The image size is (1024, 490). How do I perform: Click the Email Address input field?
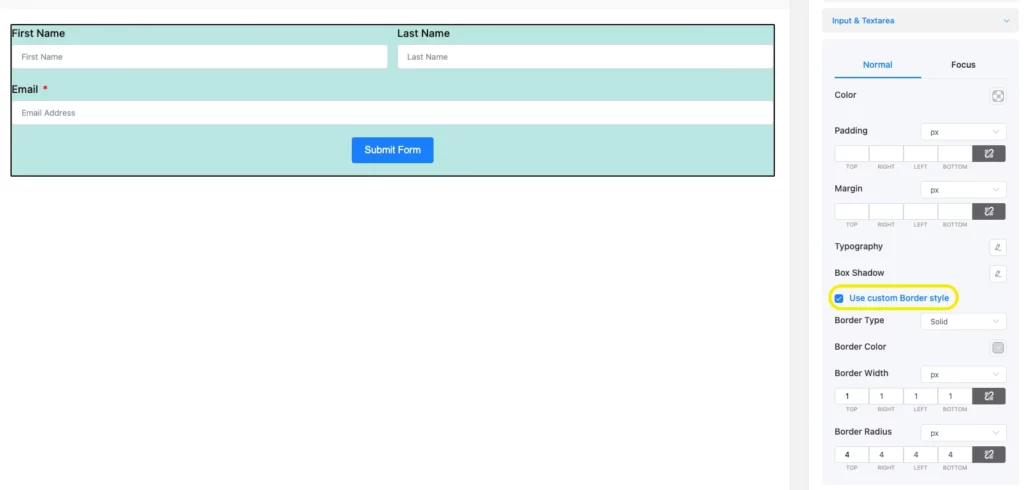click(392, 113)
